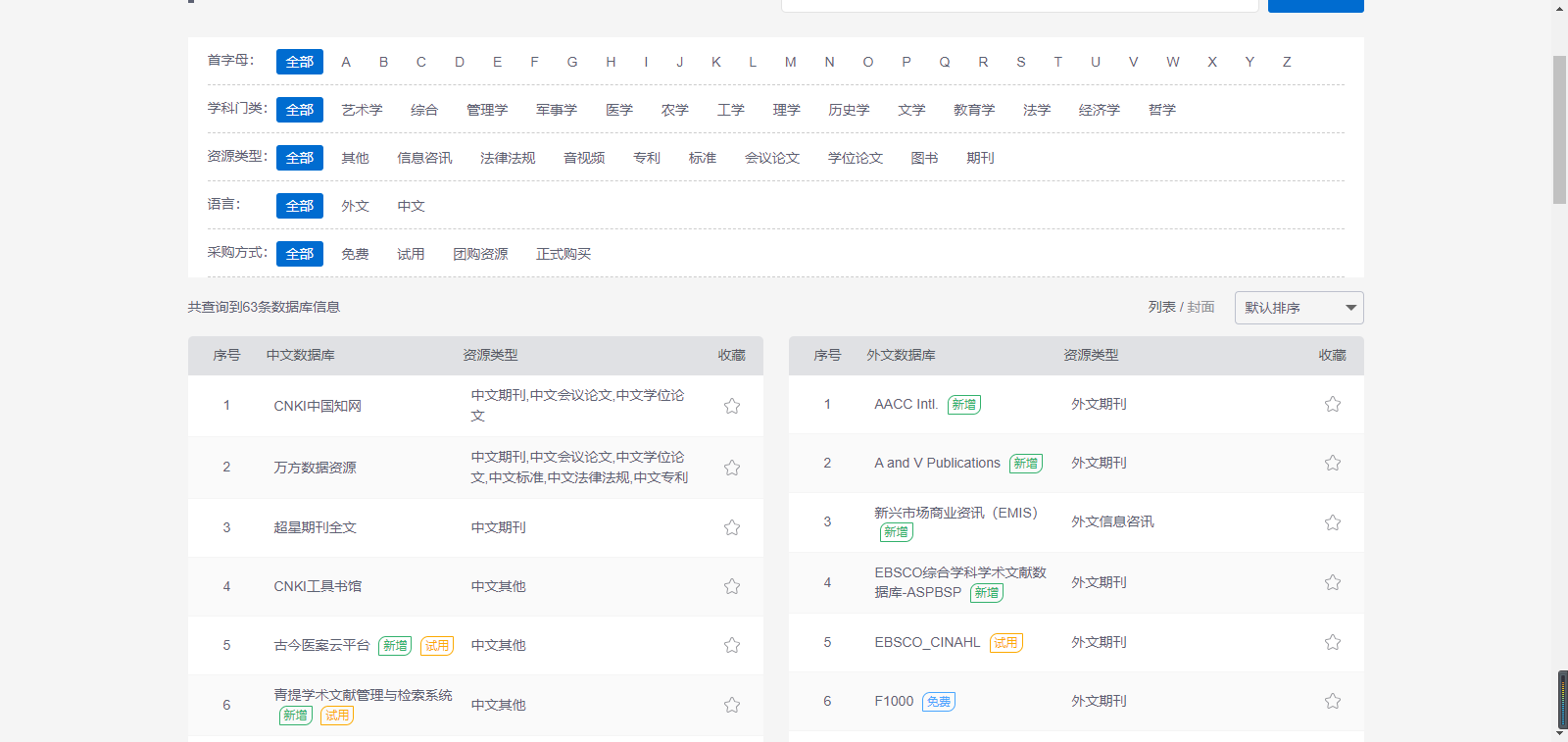This screenshot has width=1568, height=742.
Task: Switch to 封面 cover view
Action: click(1200, 307)
